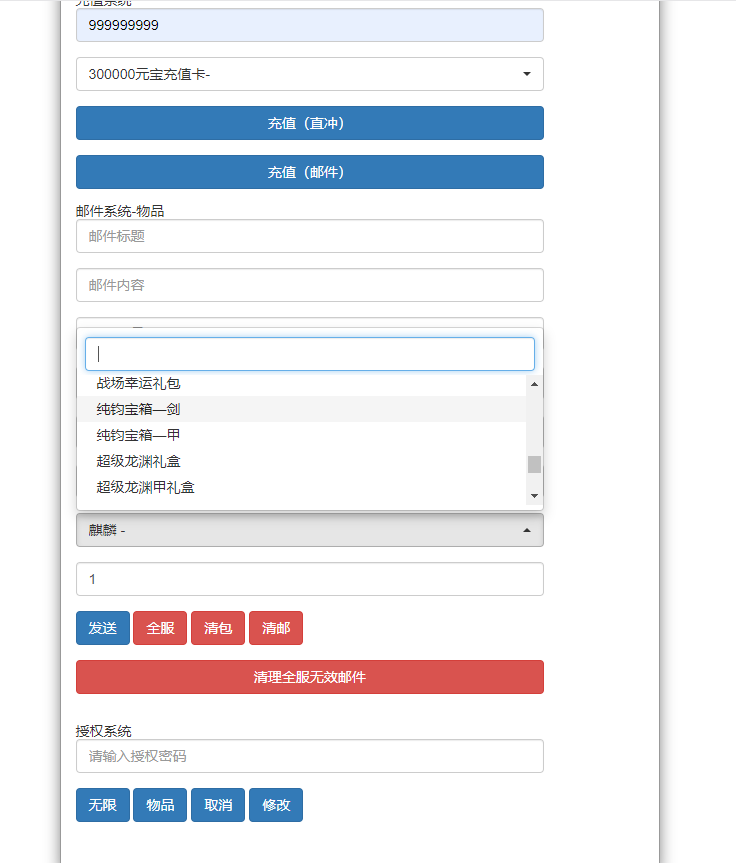Collapse the 麒麟 dropdown selector
This screenshot has height=863, width=736.
(309, 530)
